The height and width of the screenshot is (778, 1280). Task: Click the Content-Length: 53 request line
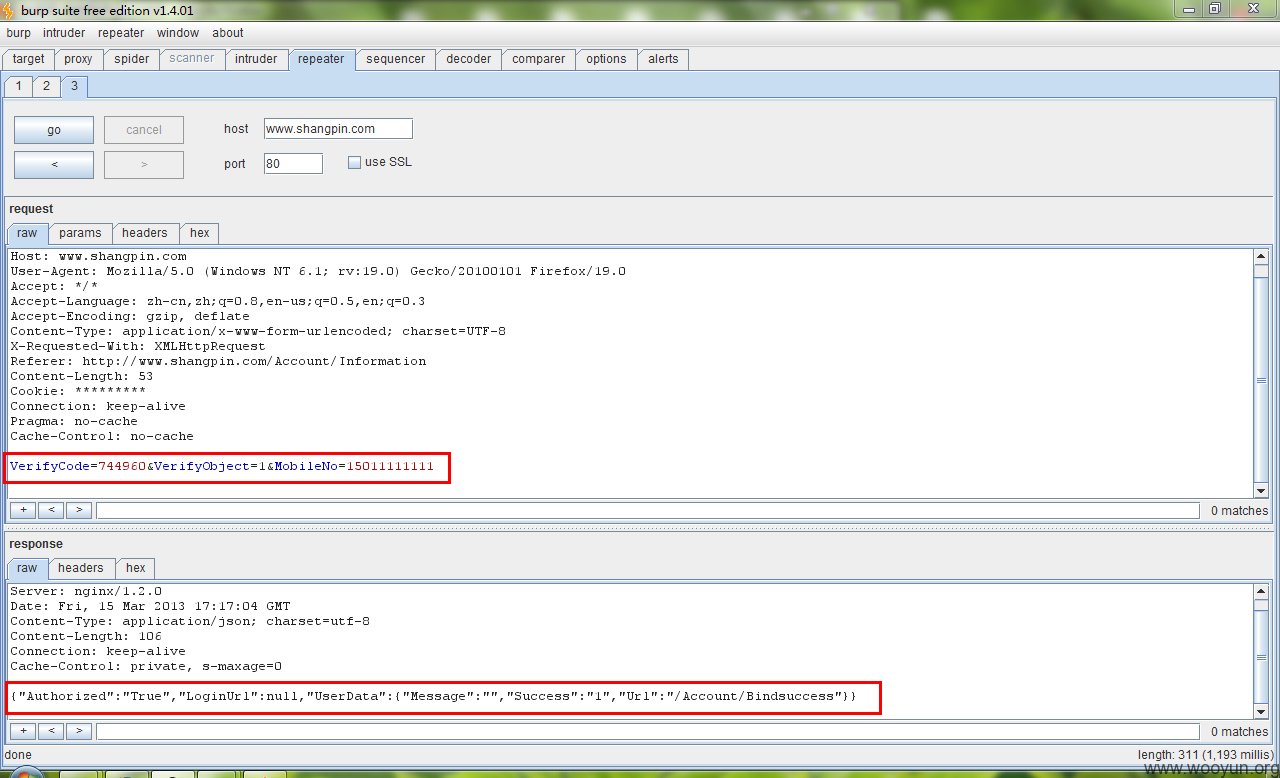(82, 376)
